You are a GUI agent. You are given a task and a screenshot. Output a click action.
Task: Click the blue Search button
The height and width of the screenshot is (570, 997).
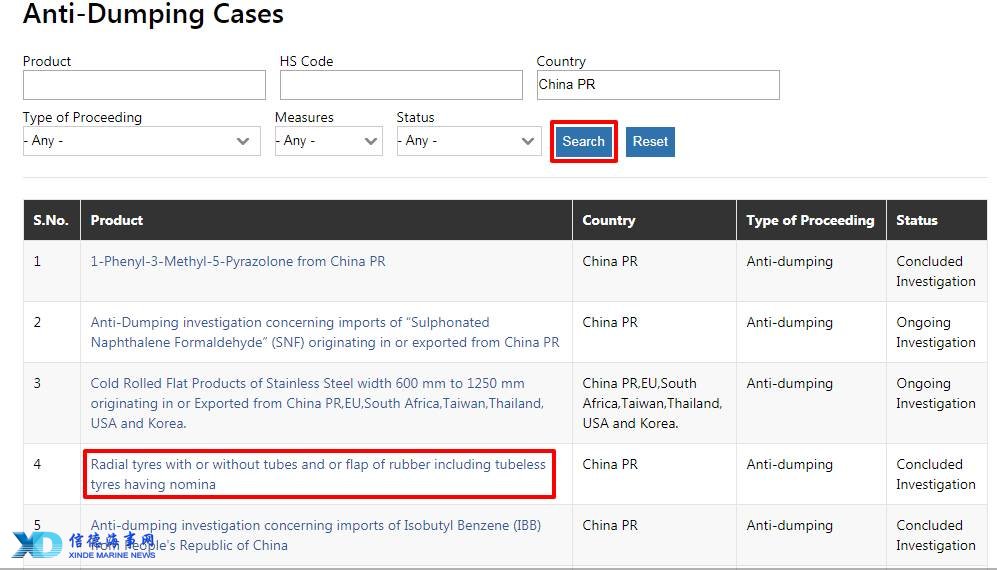(583, 142)
